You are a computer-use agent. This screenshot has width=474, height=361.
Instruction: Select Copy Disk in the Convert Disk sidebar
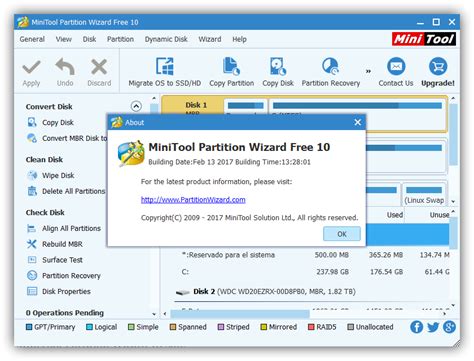click(50, 122)
